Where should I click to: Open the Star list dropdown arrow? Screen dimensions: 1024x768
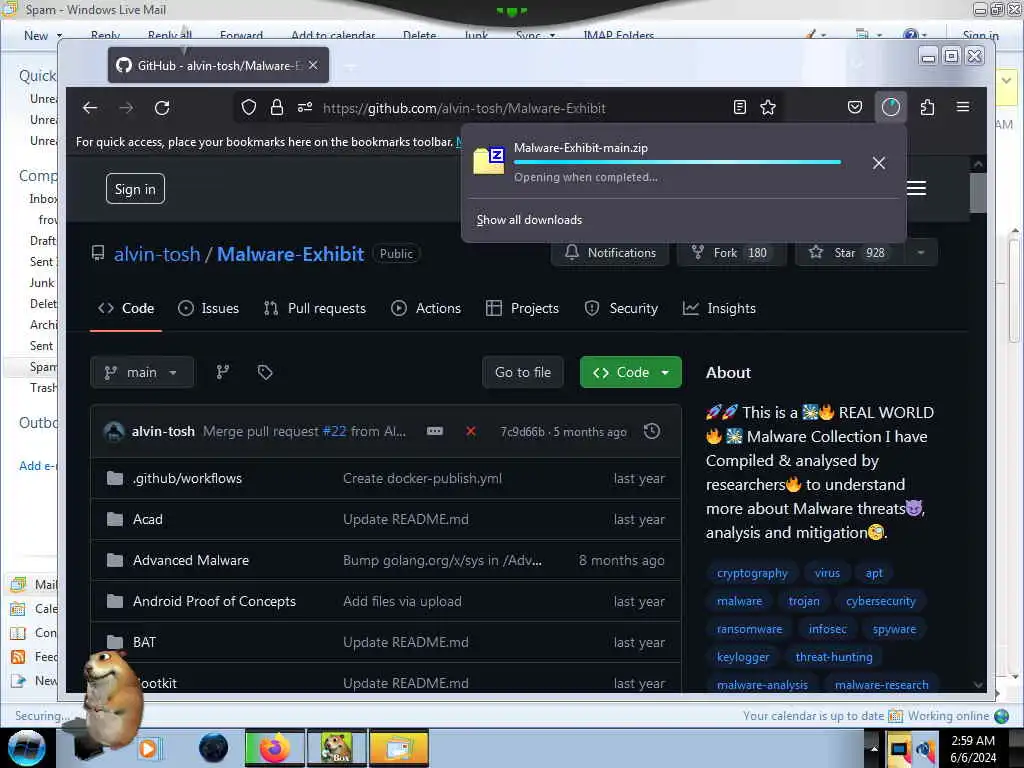pyautogui.click(x=921, y=253)
